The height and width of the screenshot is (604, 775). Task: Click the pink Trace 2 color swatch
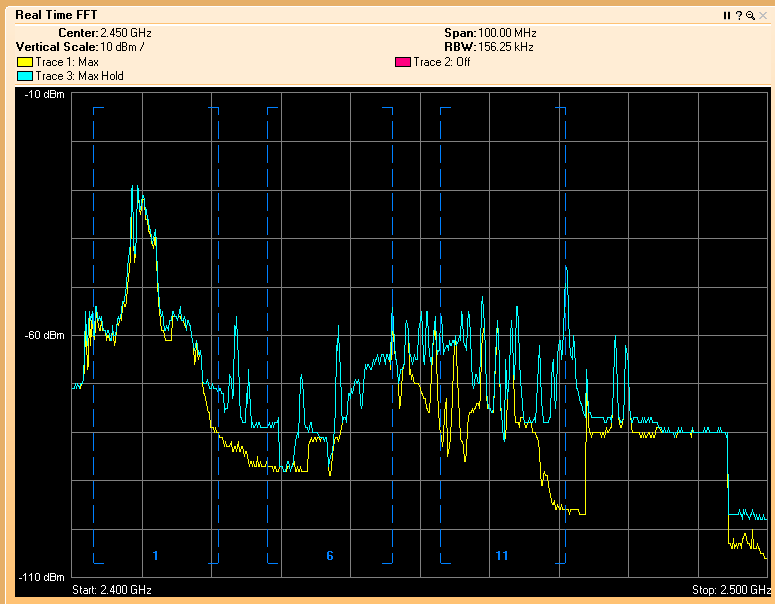[x=403, y=62]
